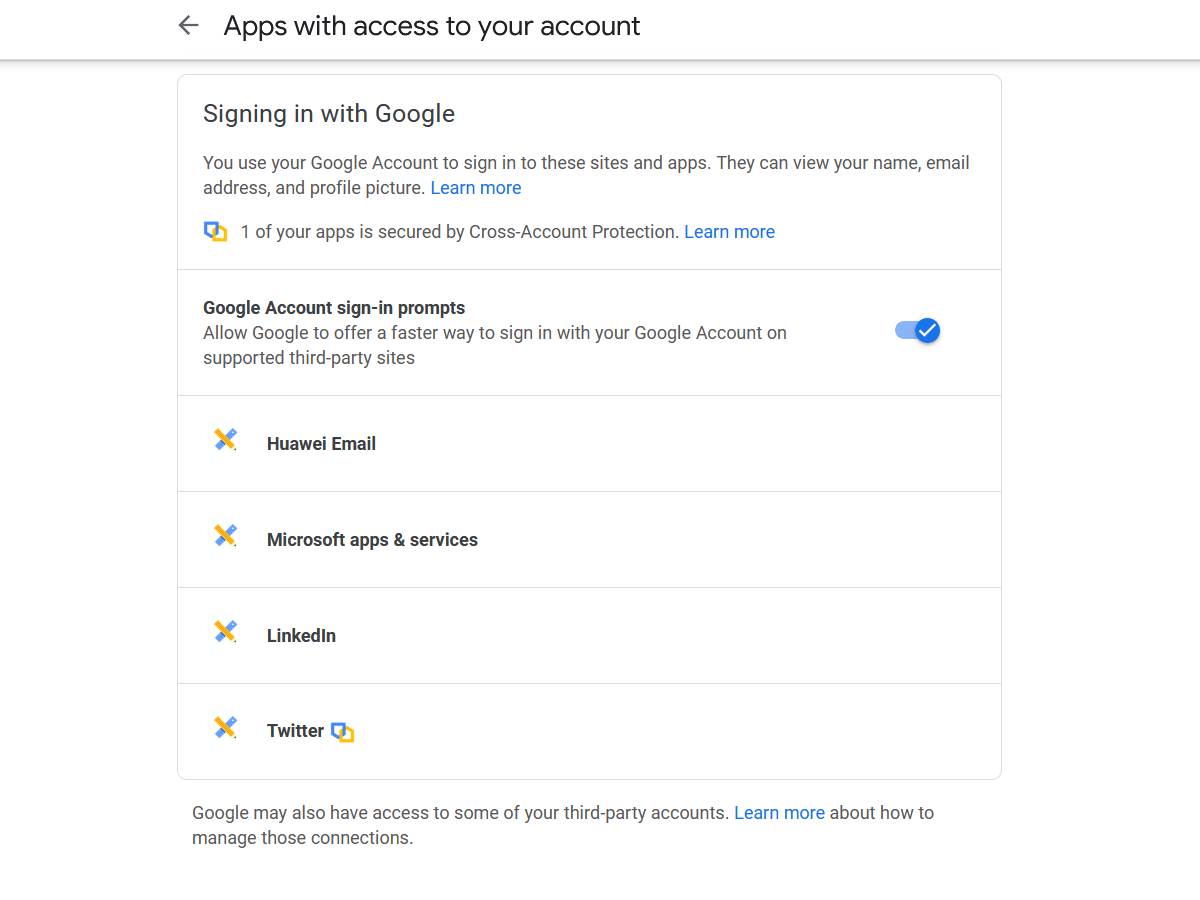
Task: Click the Cross-Account Protection shield above the apps list
Action: click(x=216, y=230)
